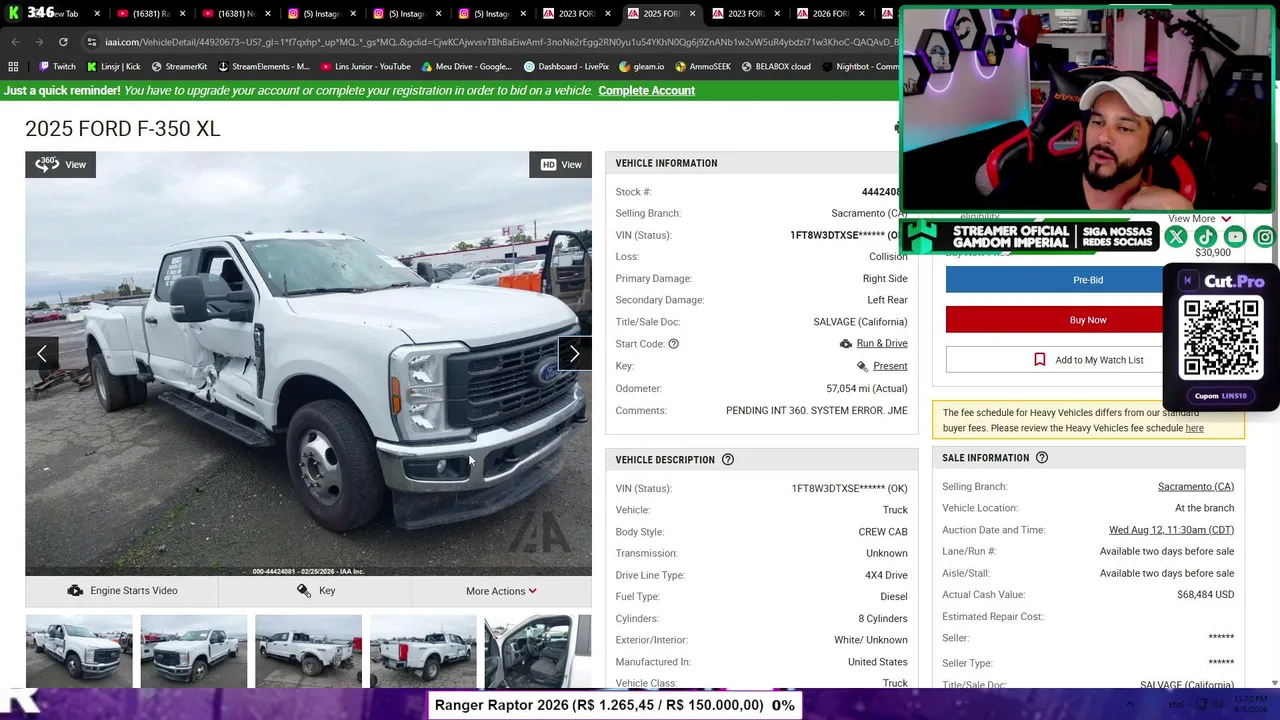1280x720 pixels.
Task: Click the SALVAGE (California) title value in Vehicle Information
Action: [860, 322]
